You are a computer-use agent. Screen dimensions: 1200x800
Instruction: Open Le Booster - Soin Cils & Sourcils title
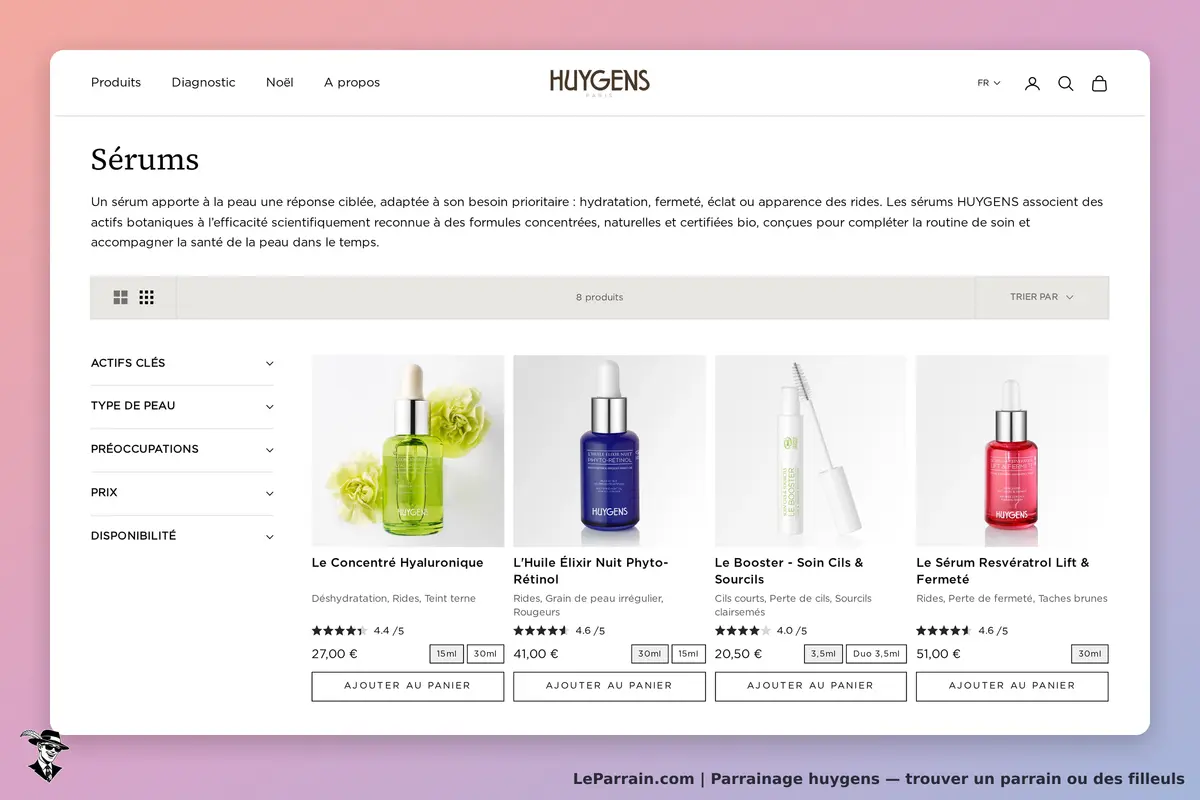click(x=789, y=571)
